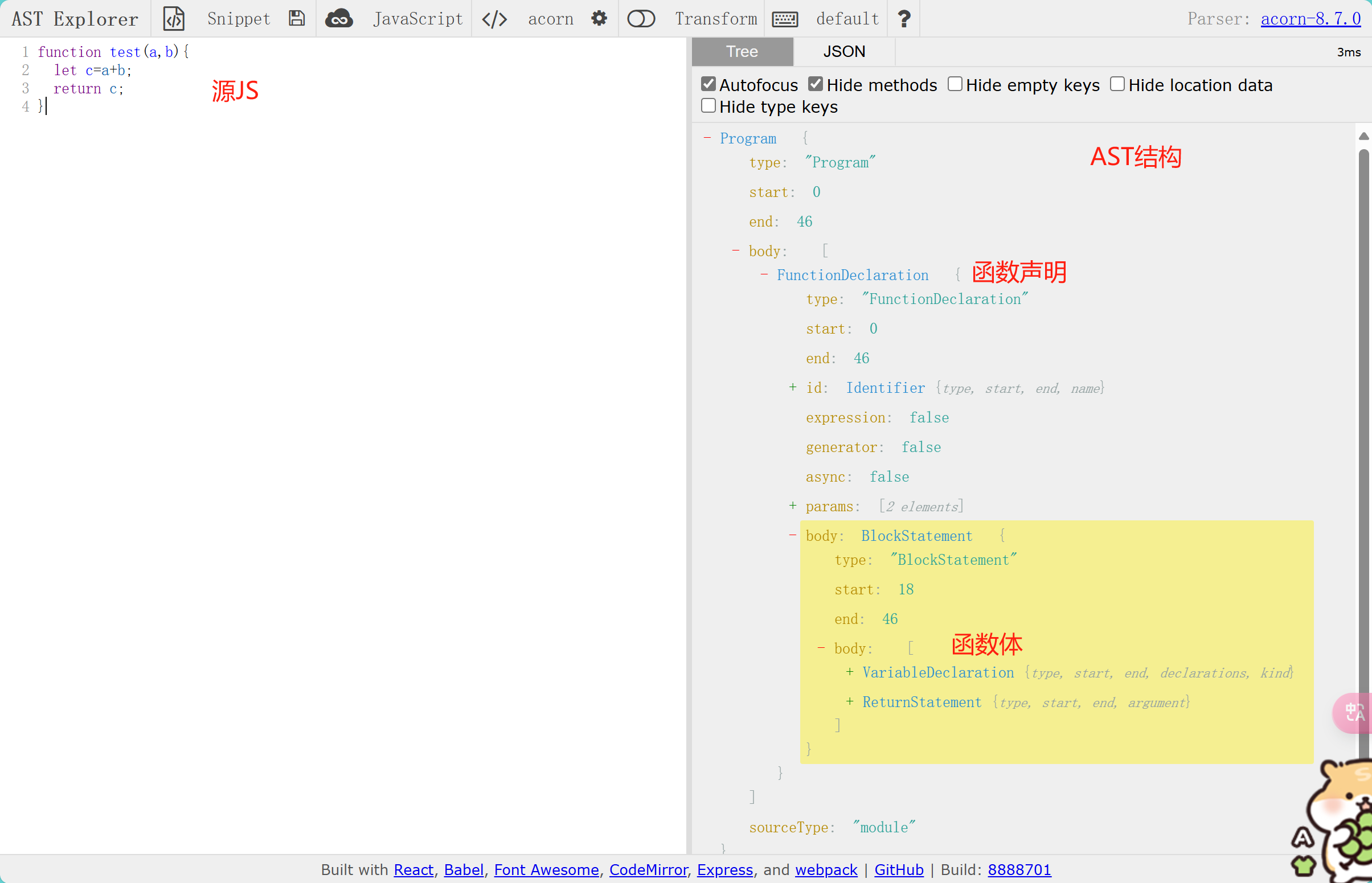The image size is (1372, 883).
Task: Switch to the JSON tab
Action: click(843, 51)
